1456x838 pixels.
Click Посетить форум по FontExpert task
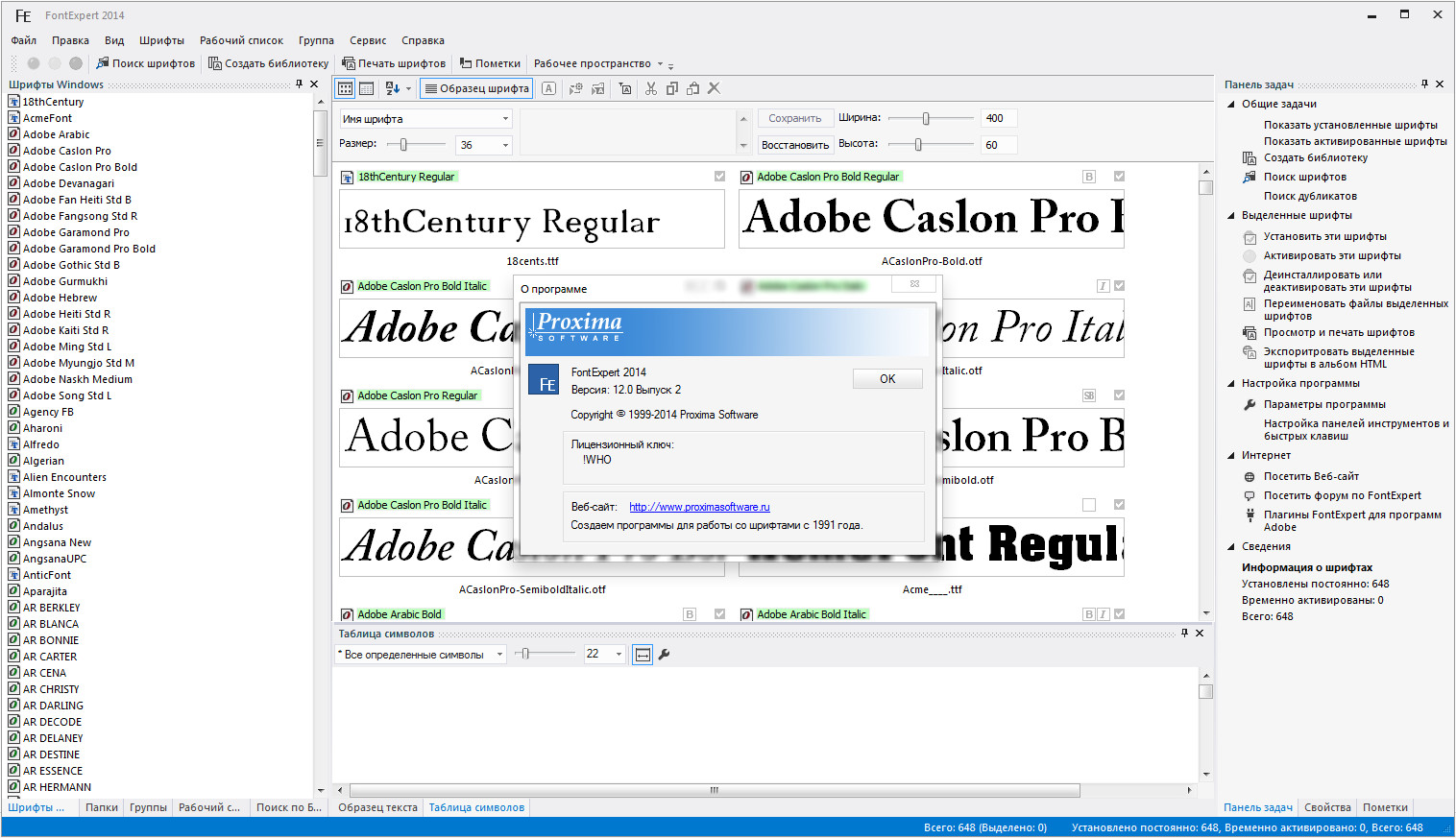[x=1343, y=495]
